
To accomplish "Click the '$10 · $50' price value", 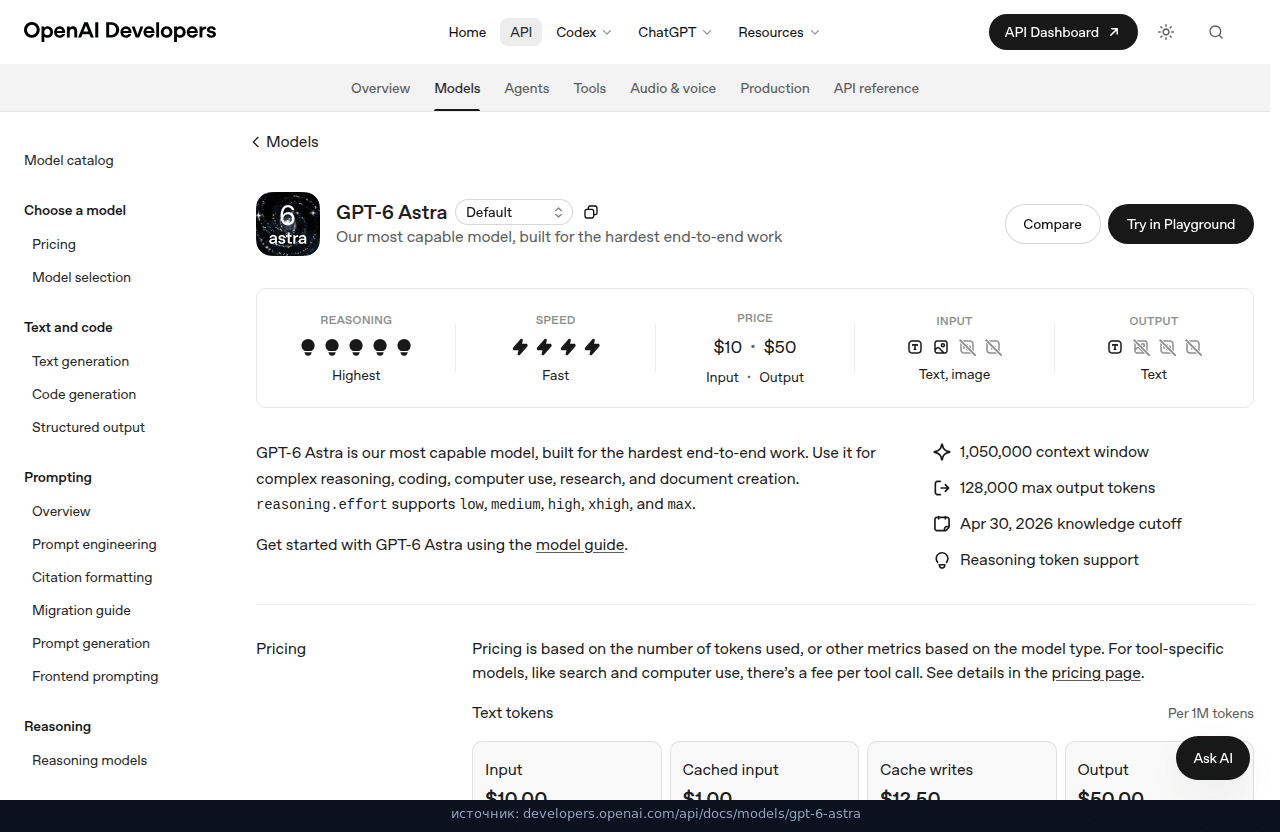I will 755,347.
